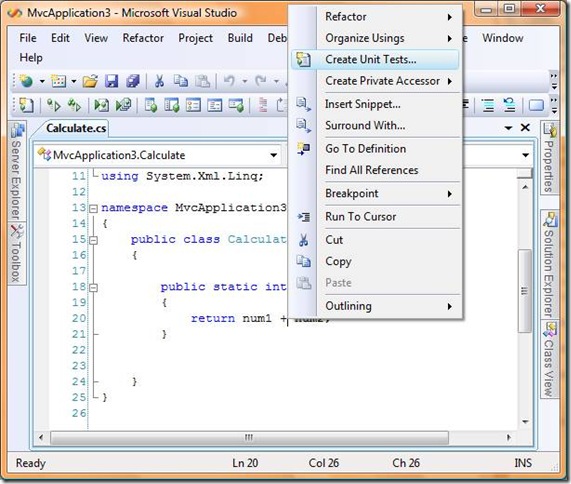The image size is (571, 484).
Task: Click the Debug Tests in Current Context icon
Action: [x=102, y=106]
